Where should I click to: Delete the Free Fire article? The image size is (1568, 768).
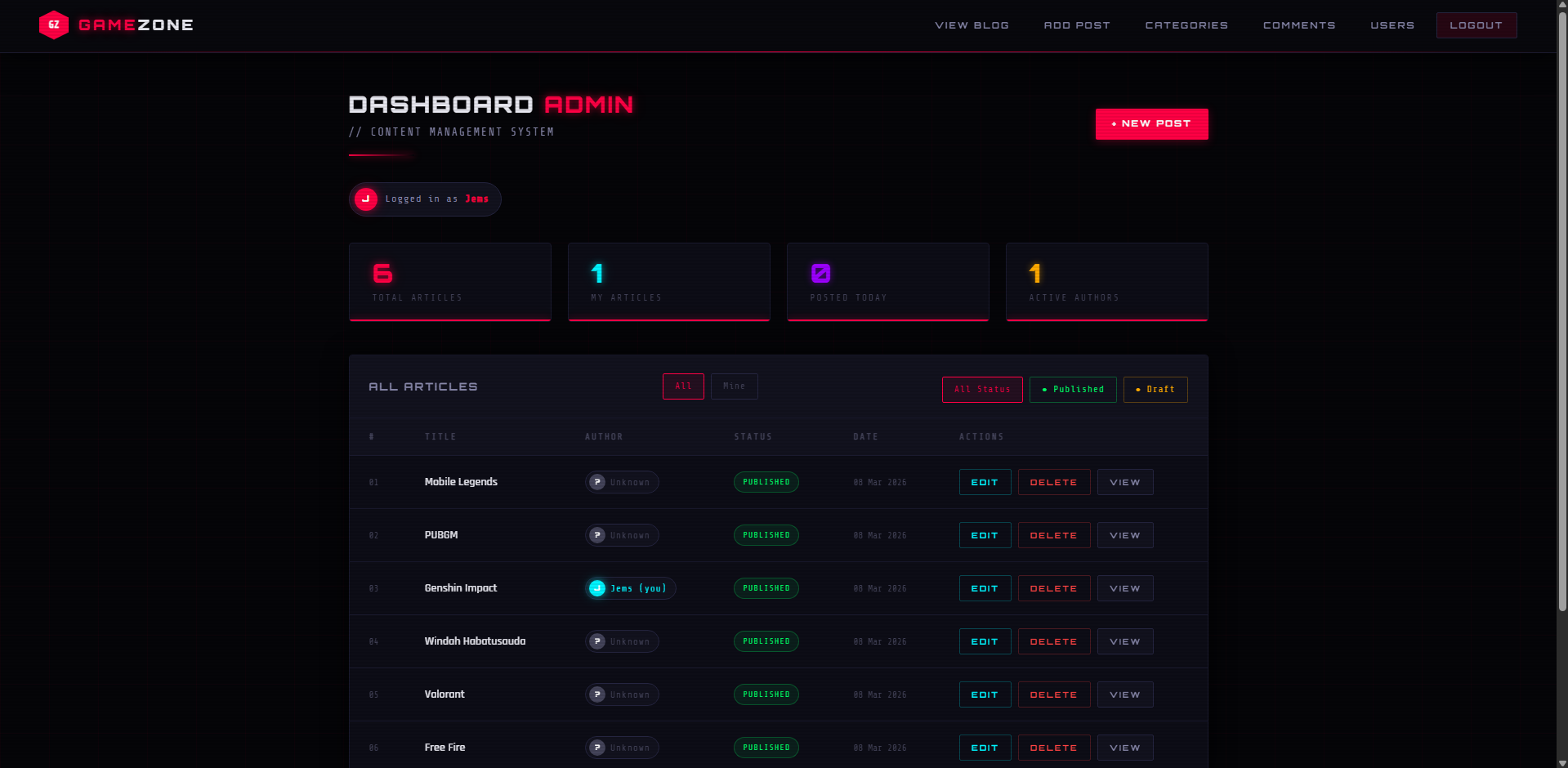point(1054,748)
